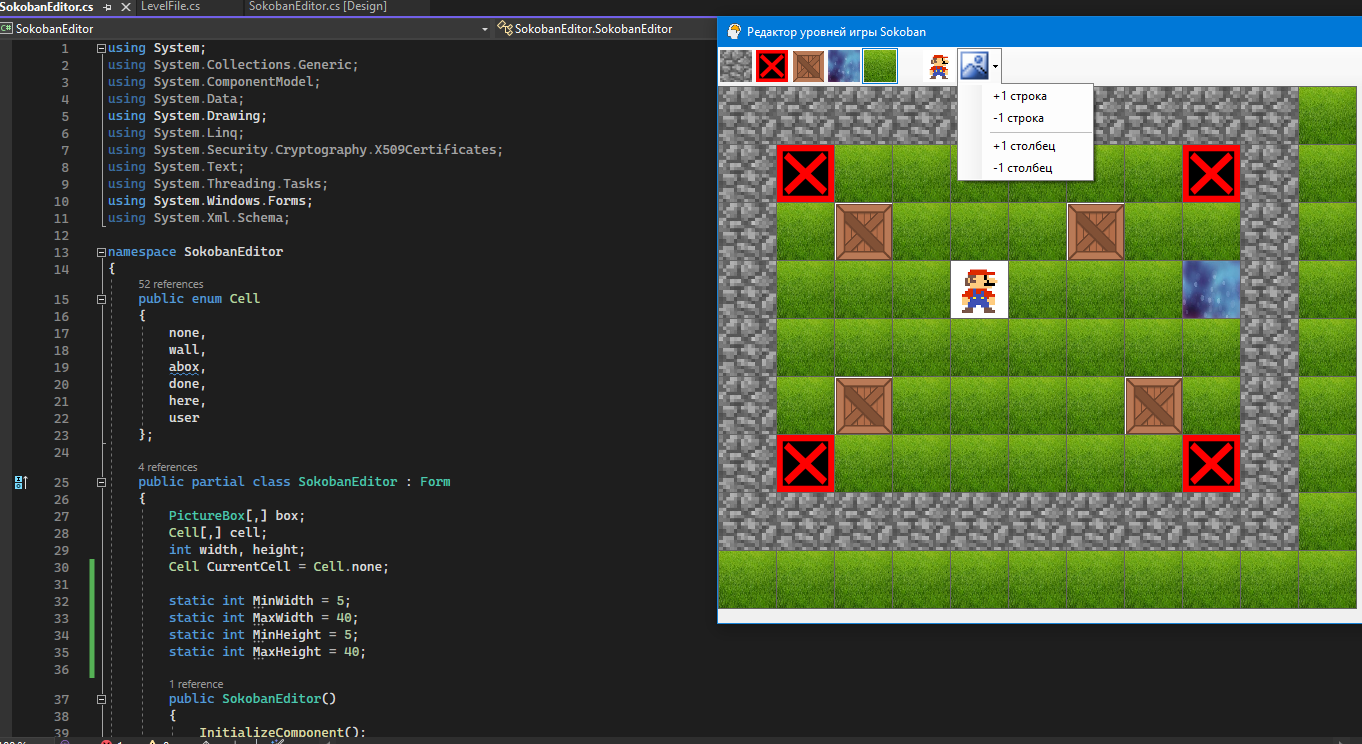Click the lower-right wooden crate on grid
Screen dimensions: 1362x744
[1153, 406]
